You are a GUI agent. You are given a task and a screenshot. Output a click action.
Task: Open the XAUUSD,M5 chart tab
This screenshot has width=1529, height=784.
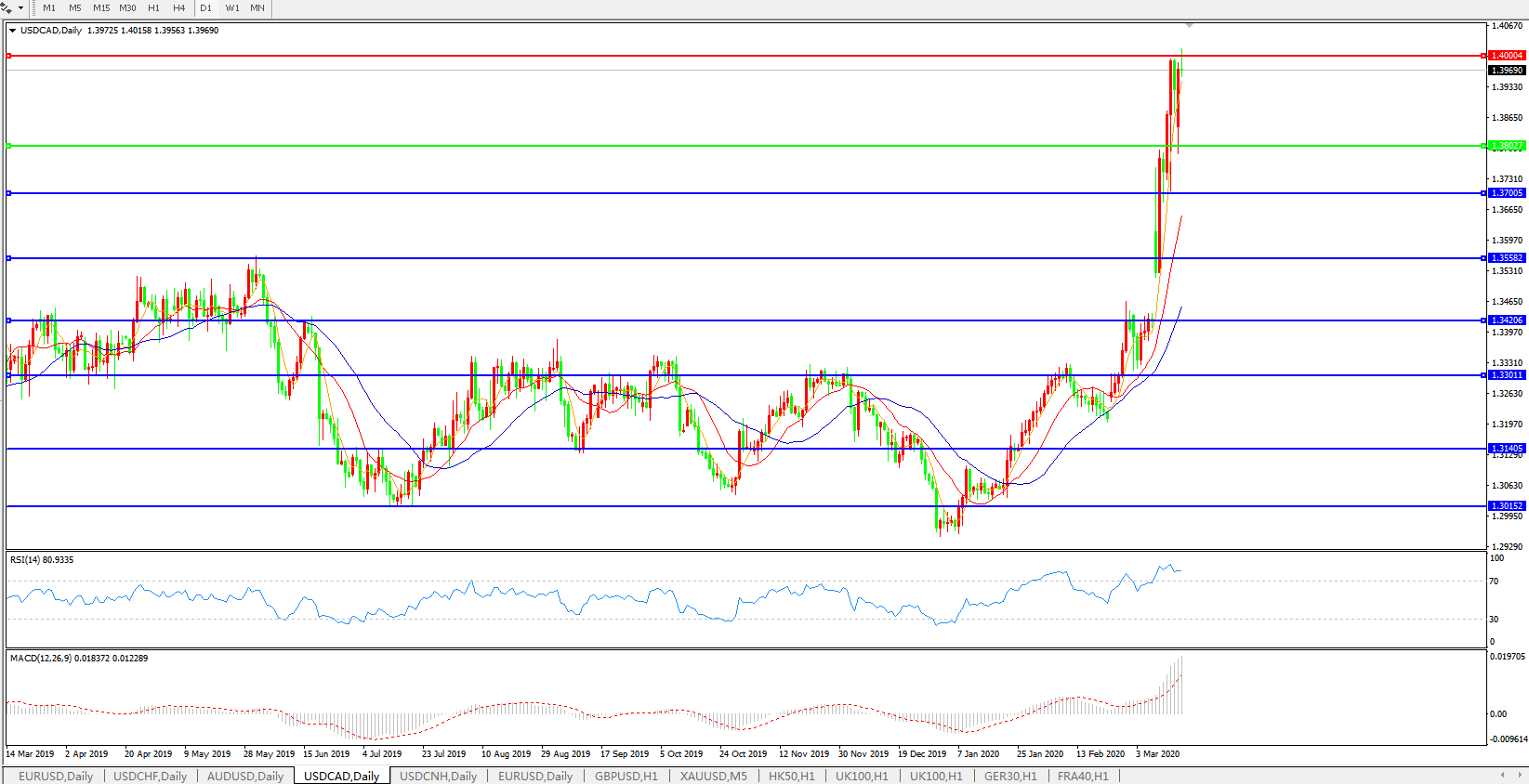point(713,776)
